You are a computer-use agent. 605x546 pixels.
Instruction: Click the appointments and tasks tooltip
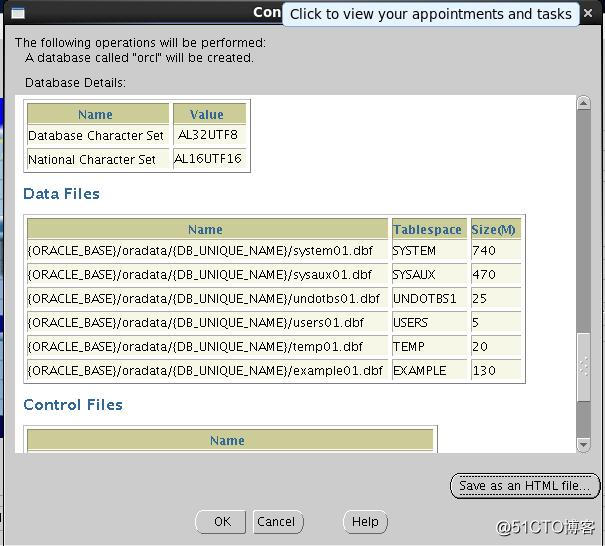(431, 14)
